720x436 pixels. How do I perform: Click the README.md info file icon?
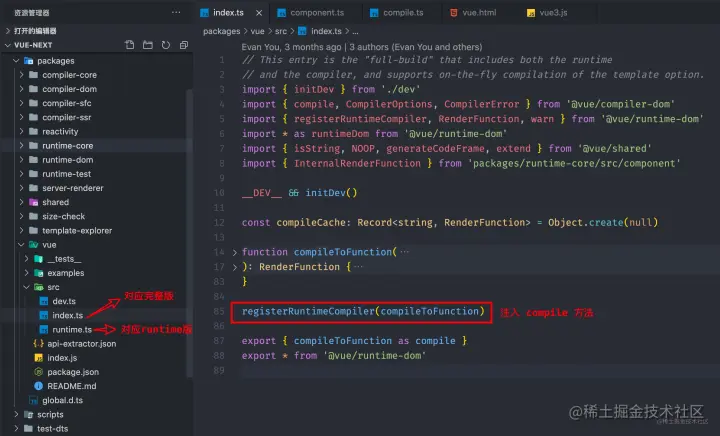point(39,386)
